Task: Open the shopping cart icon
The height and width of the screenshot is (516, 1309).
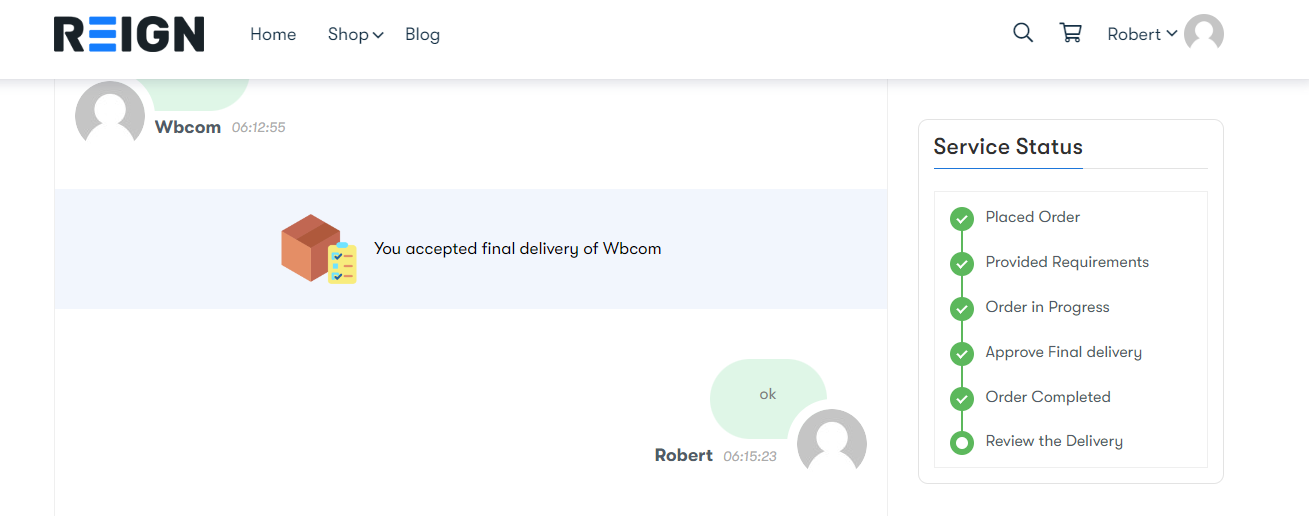Action: [x=1070, y=33]
